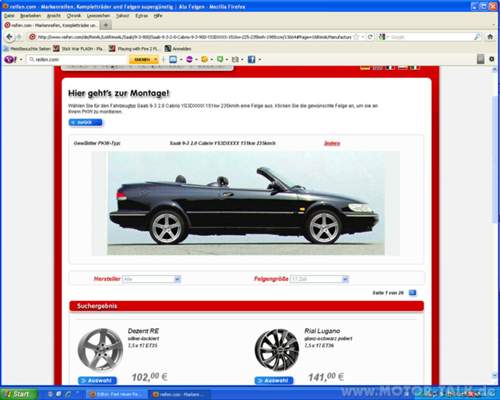This screenshot has height=400, width=500.
Task: Open Meistbesuchte Seiten bookmark
Action: (27, 49)
